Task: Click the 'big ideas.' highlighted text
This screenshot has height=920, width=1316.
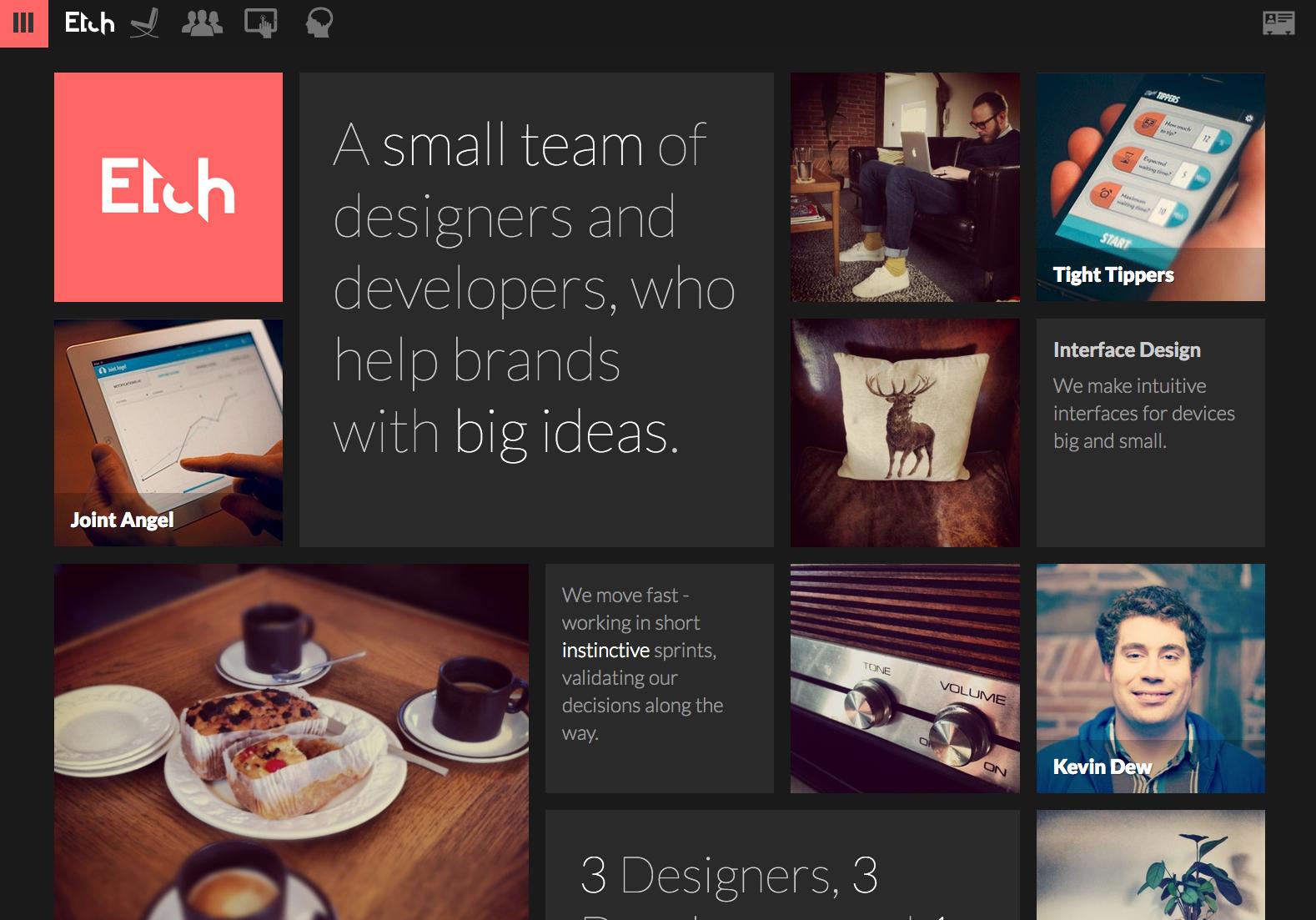Action: tap(566, 433)
